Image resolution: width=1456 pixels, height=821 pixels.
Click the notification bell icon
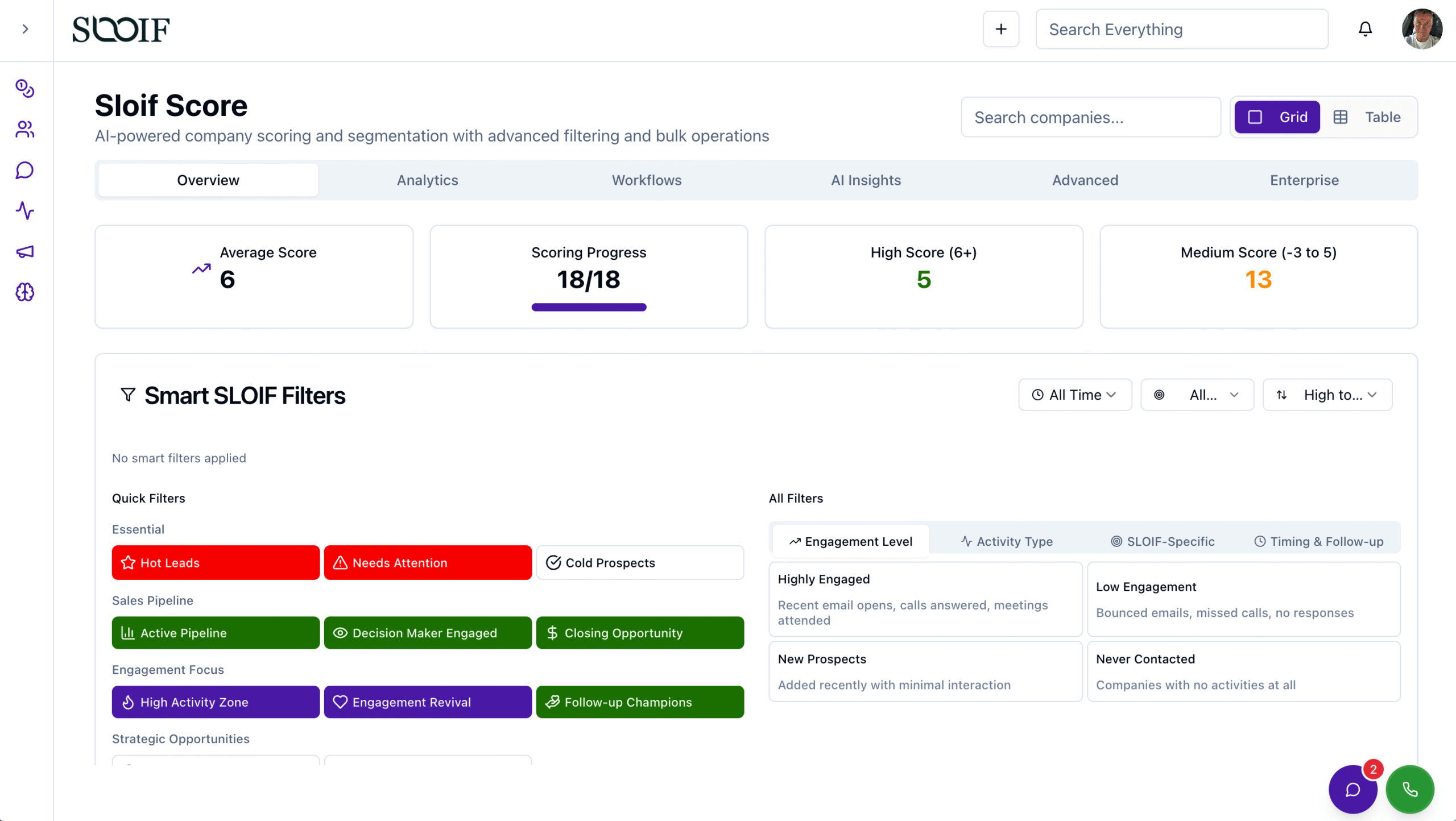1365,29
